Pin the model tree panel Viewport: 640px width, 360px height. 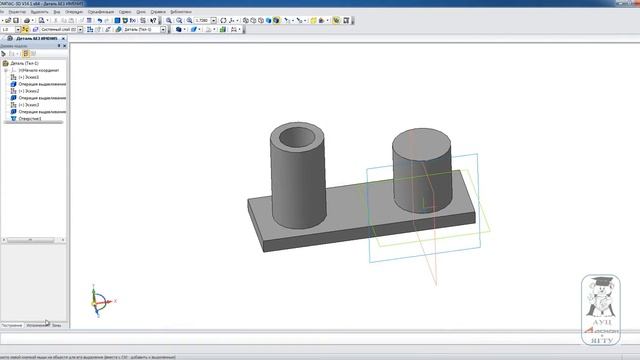[59, 46]
